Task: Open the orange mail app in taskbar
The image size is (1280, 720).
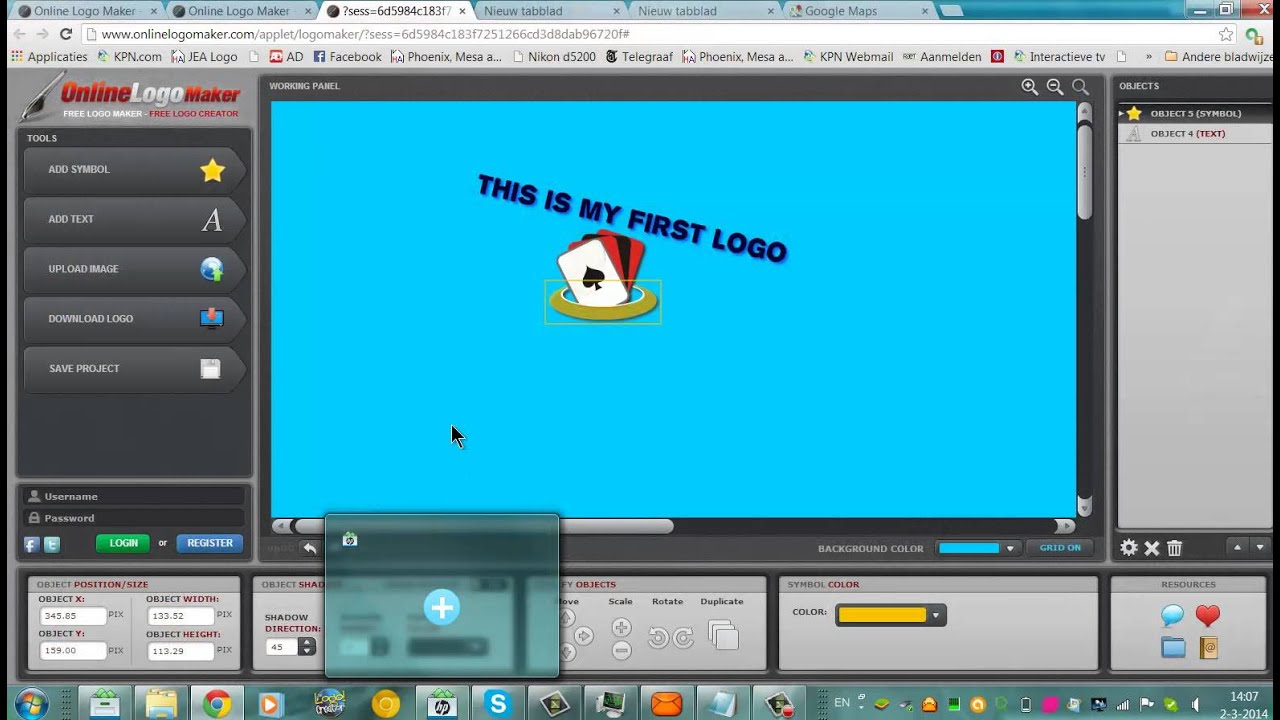Action: [x=665, y=704]
